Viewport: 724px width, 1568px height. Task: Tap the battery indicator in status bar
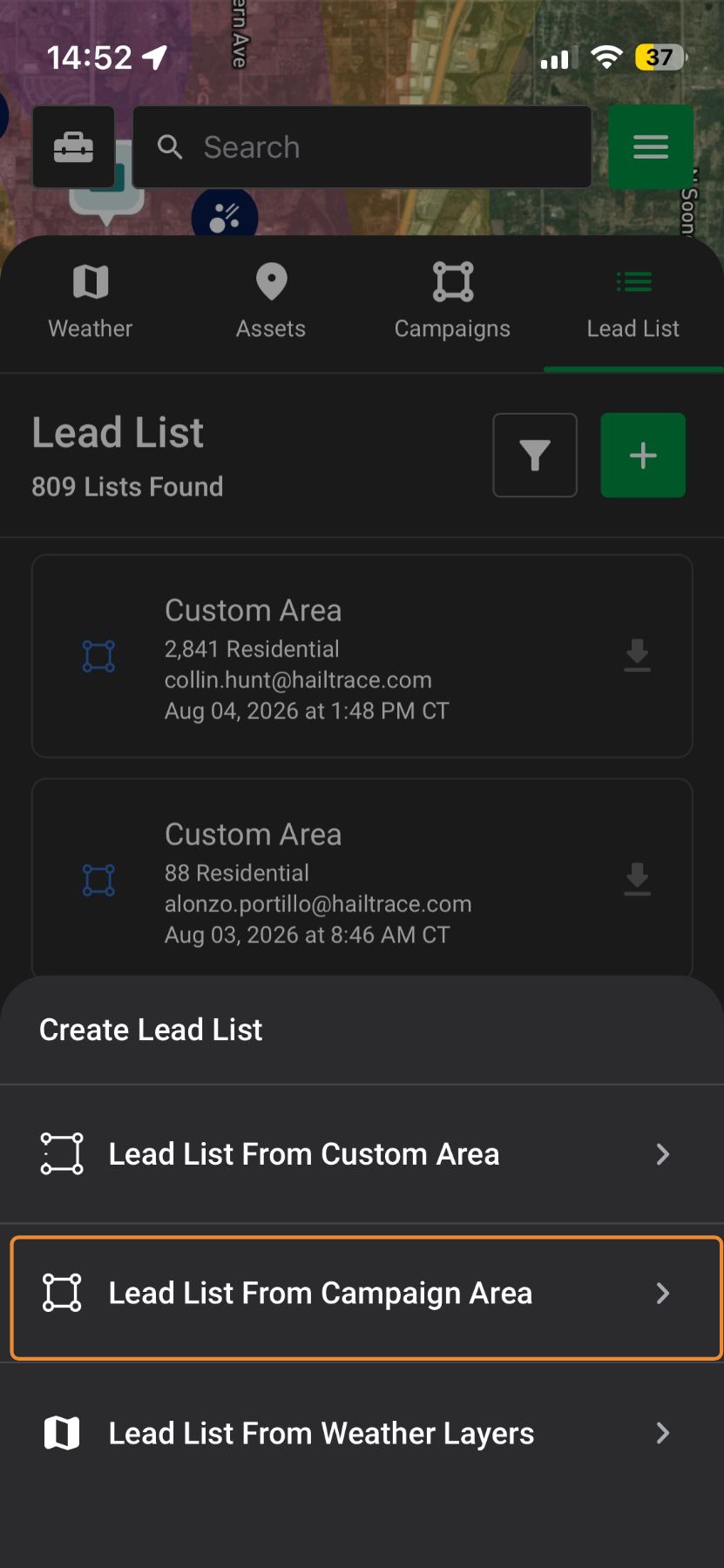(660, 57)
